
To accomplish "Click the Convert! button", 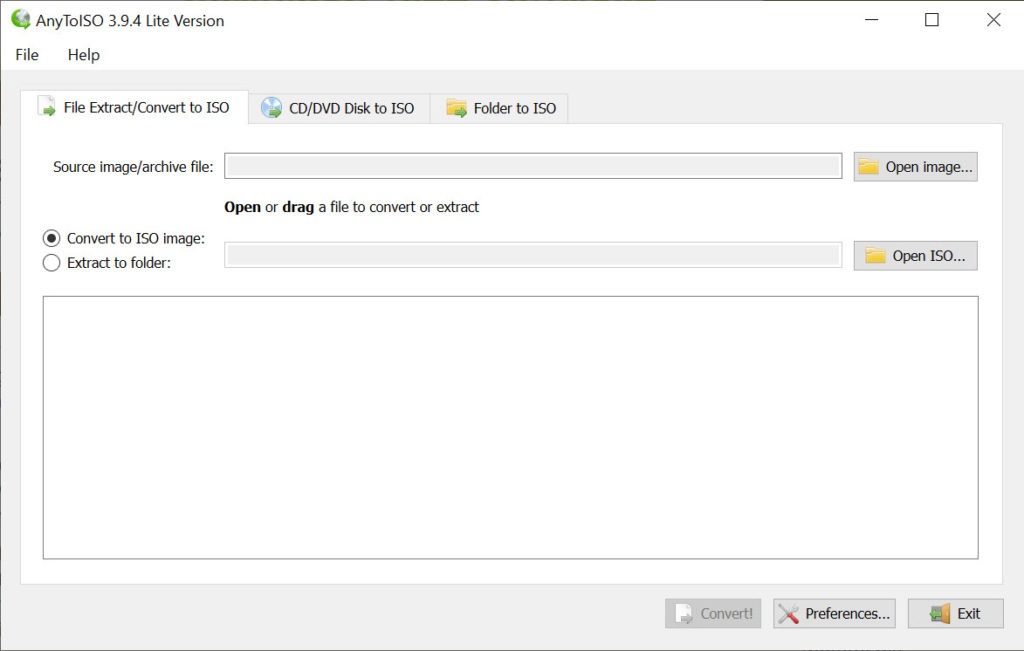I will [x=713, y=613].
